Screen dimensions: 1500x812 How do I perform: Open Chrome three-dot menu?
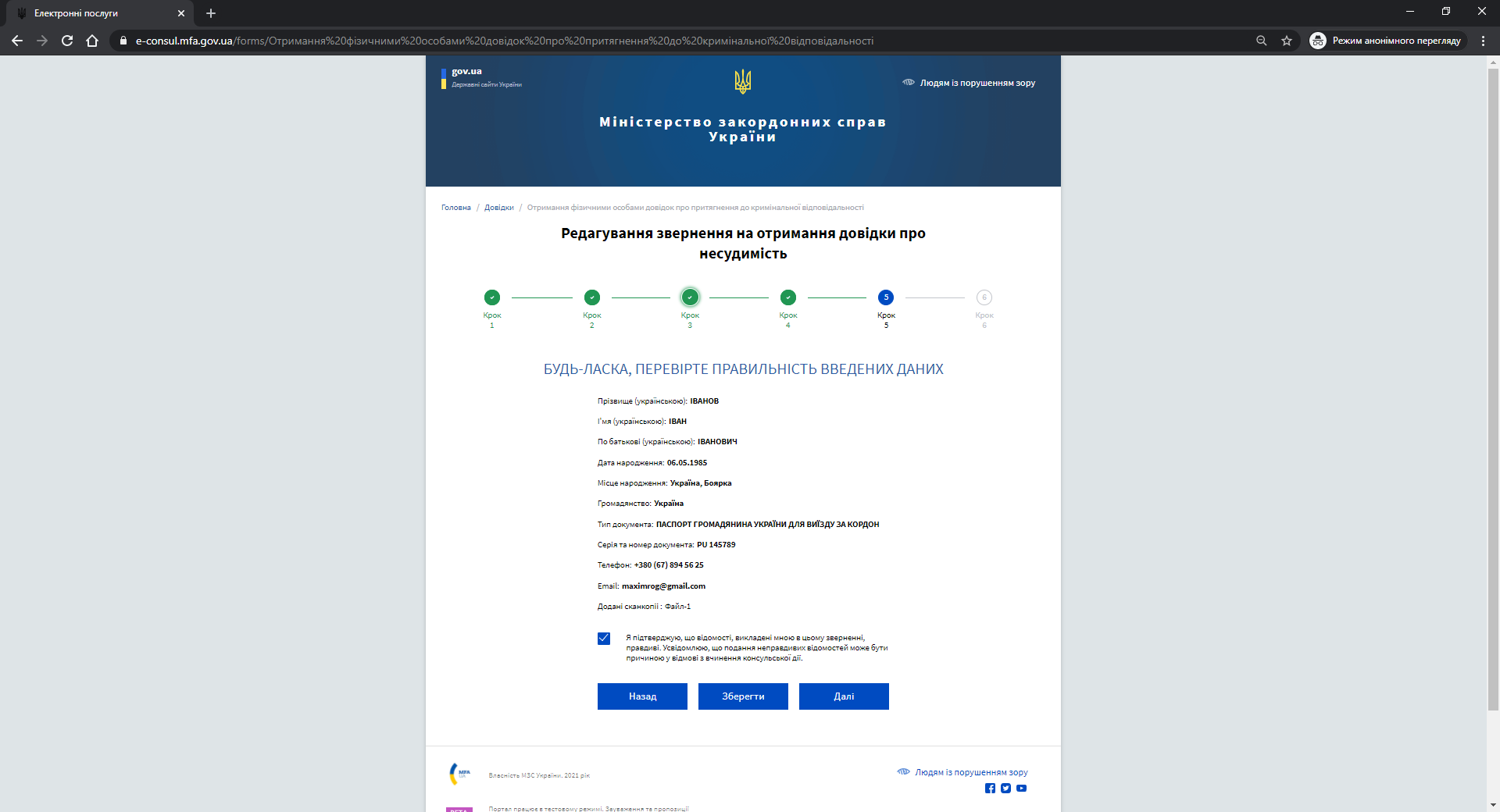(1483, 41)
